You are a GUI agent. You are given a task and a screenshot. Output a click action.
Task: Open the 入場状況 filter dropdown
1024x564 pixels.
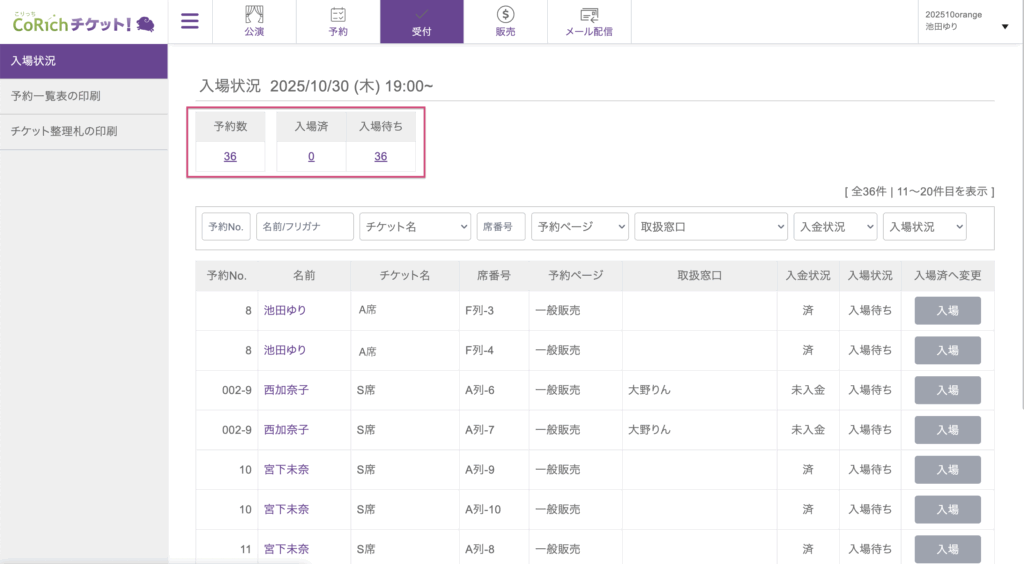coord(924,227)
